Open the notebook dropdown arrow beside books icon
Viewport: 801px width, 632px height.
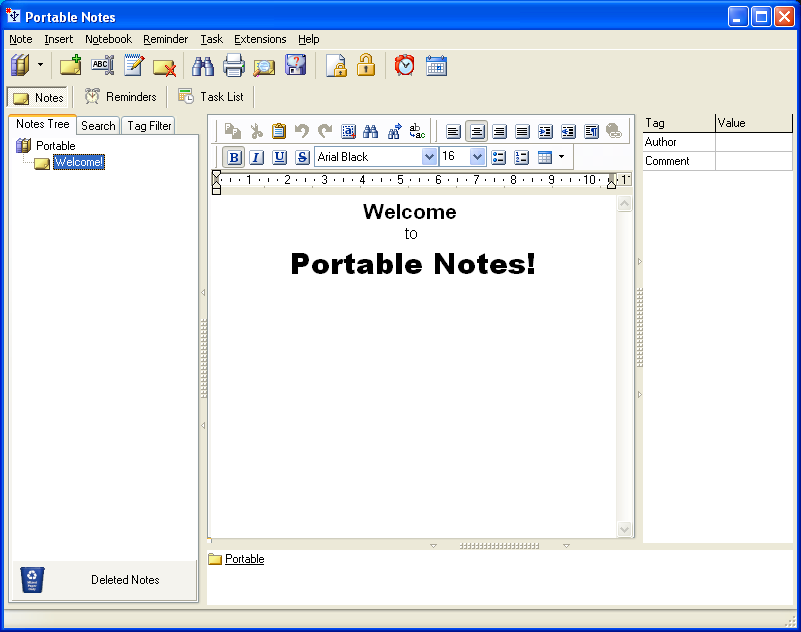(x=40, y=65)
